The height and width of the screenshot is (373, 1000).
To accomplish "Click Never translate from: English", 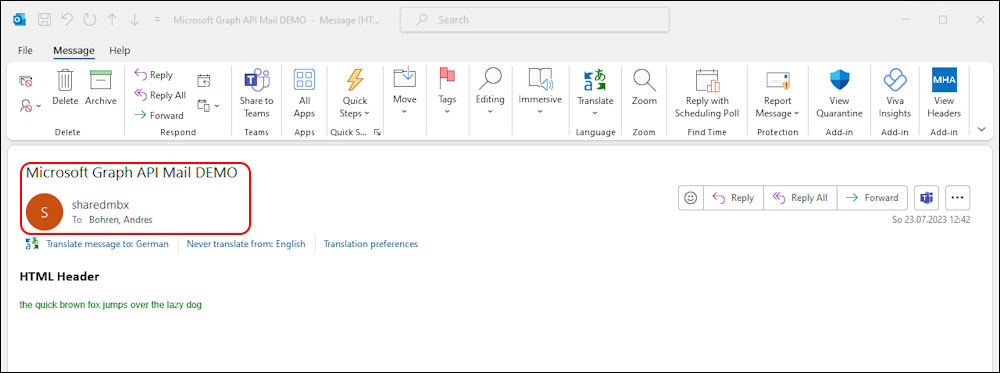I will pyautogui.click(x=246, y=244).
